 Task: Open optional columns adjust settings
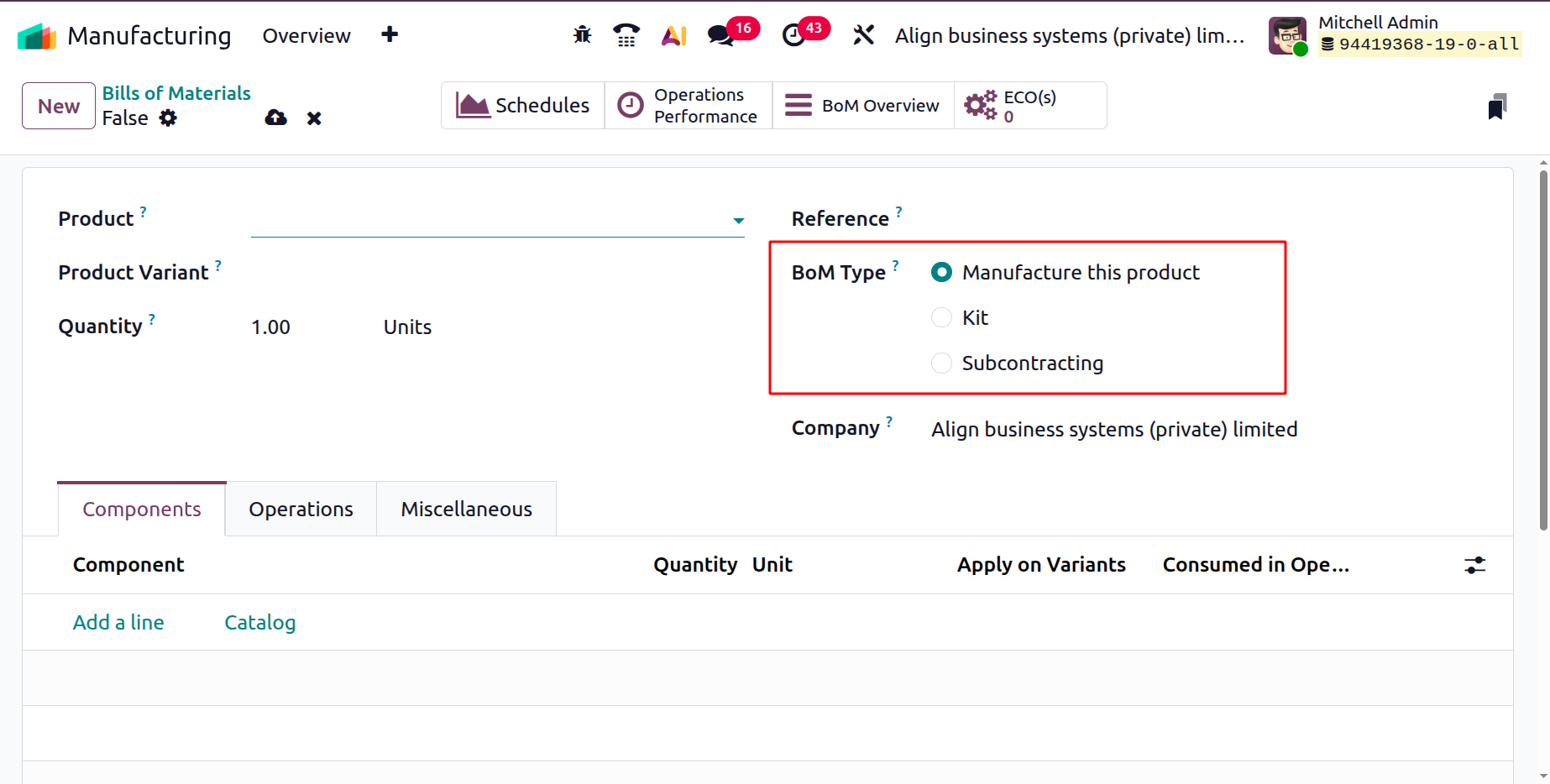tap(1474, 566)
